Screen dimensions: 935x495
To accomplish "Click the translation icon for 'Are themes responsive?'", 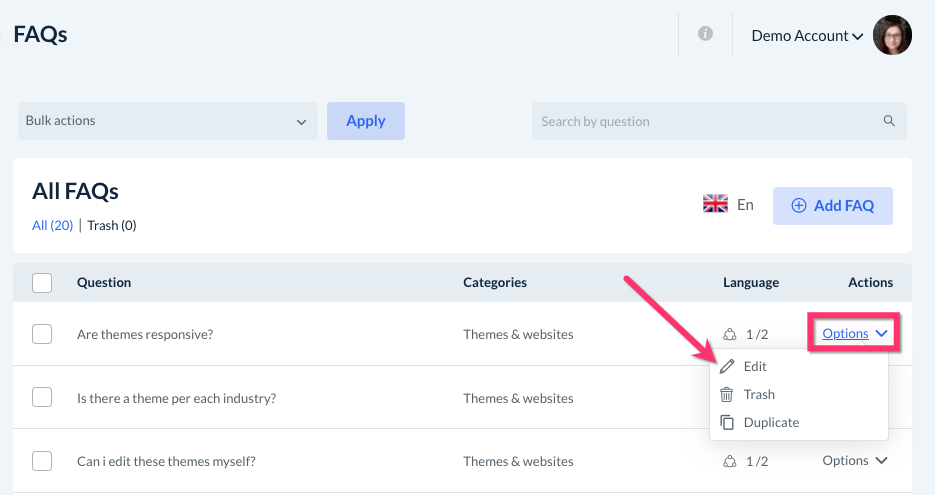I will tap(730, 334).
